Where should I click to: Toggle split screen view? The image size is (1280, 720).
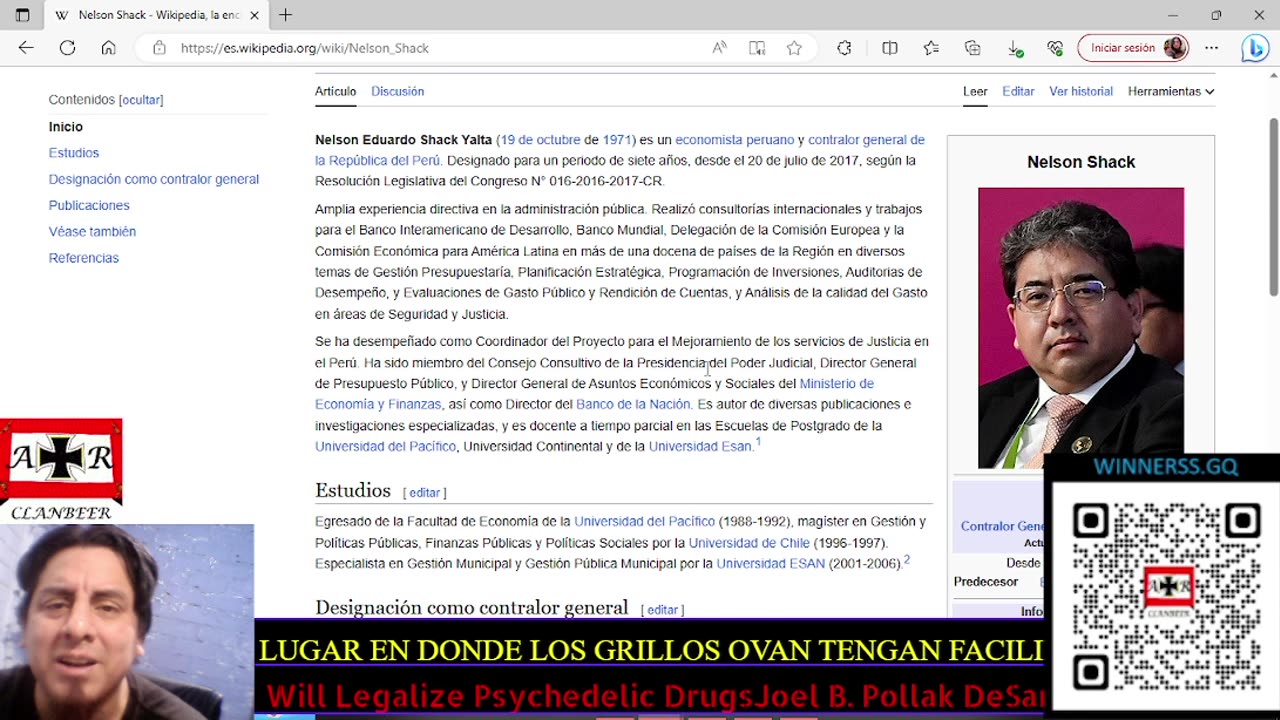click(x=890, y=48)
